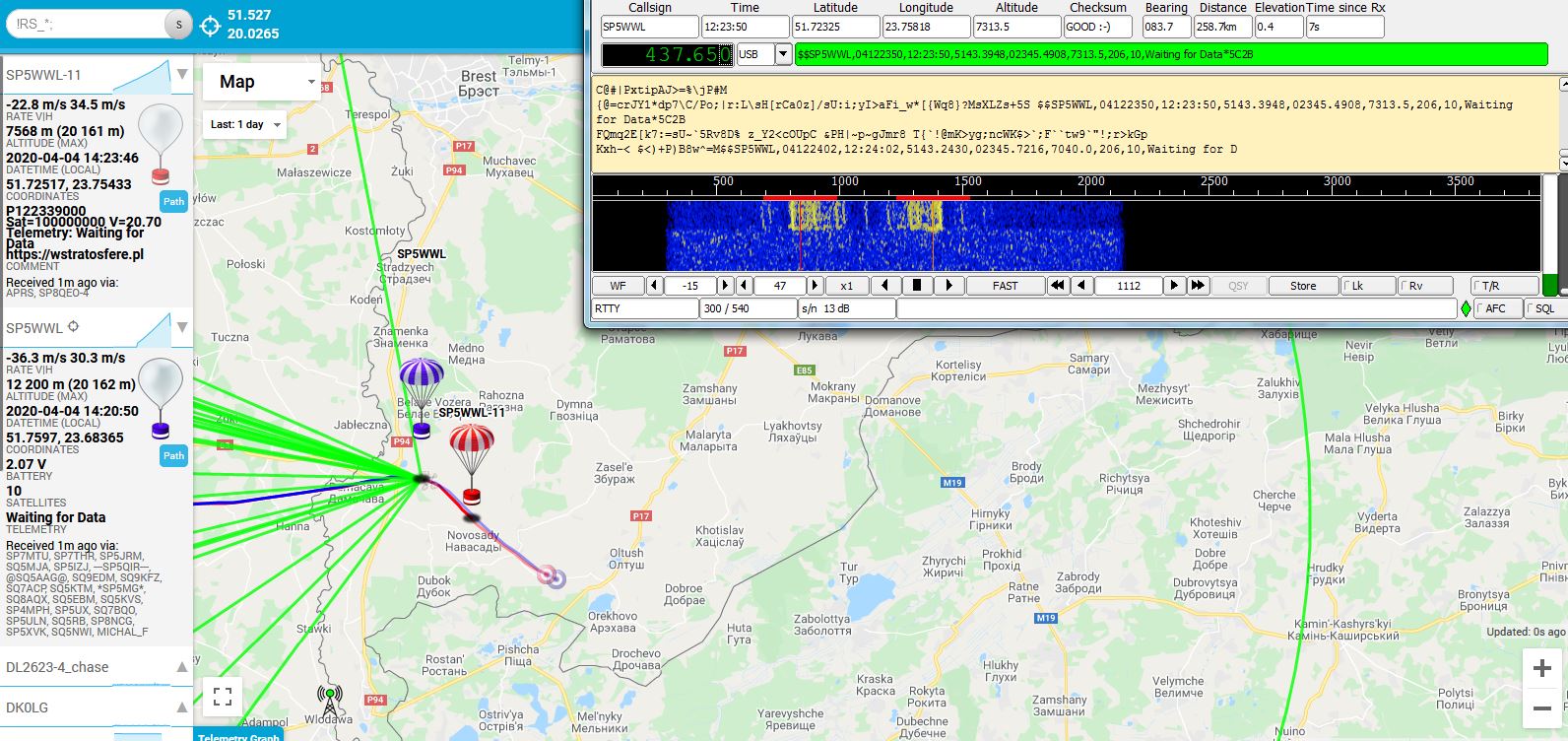
Task: Click the antenna tower icon near Wlodawa
Action: (330, 702)
